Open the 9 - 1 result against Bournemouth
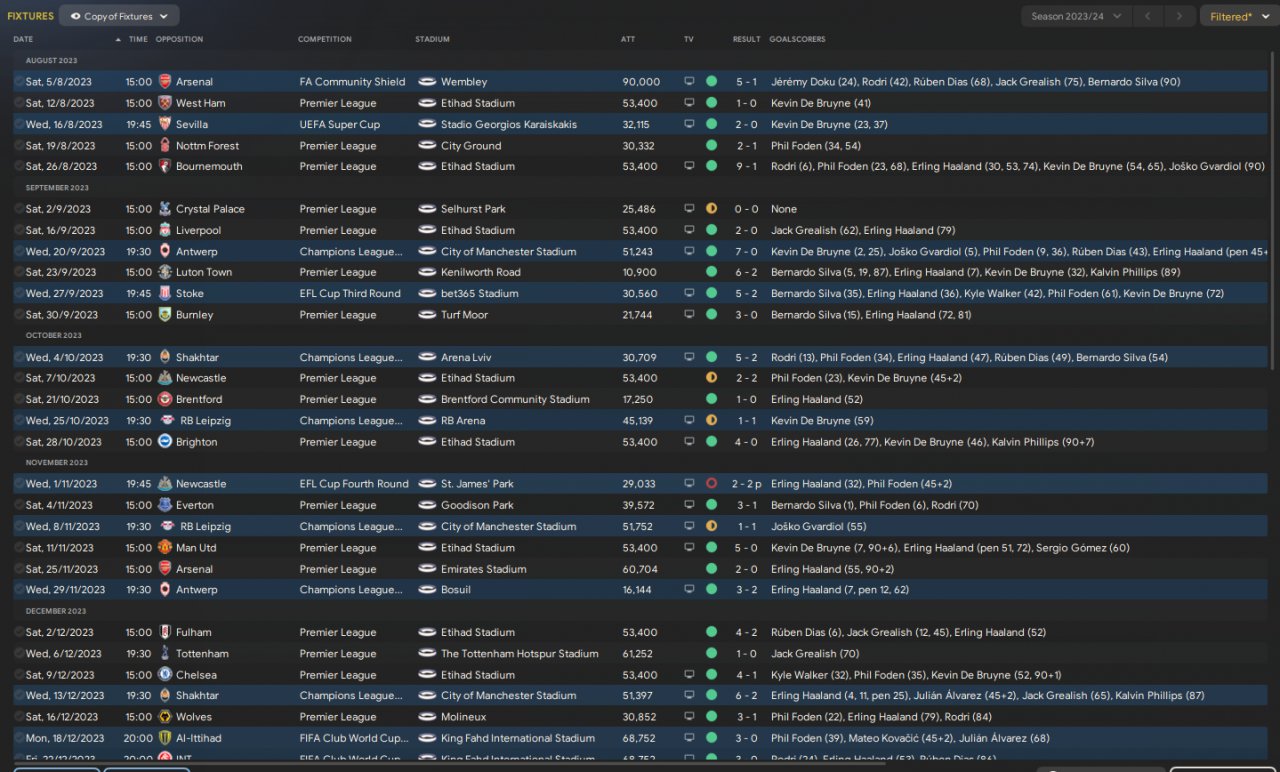This screenshot has height=772, width=1280. coord(747,166)
